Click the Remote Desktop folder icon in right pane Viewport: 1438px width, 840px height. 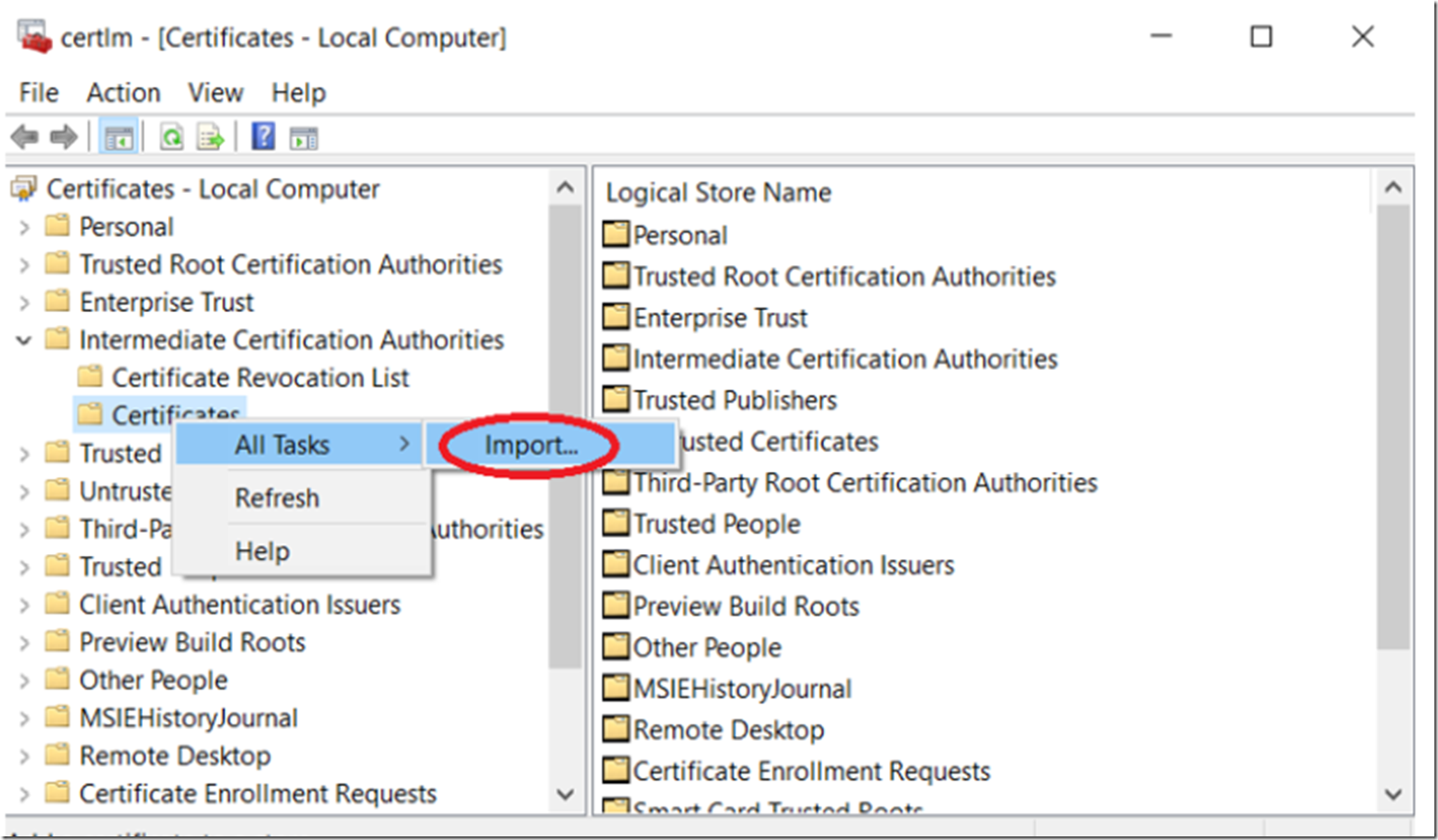point(616,728)
